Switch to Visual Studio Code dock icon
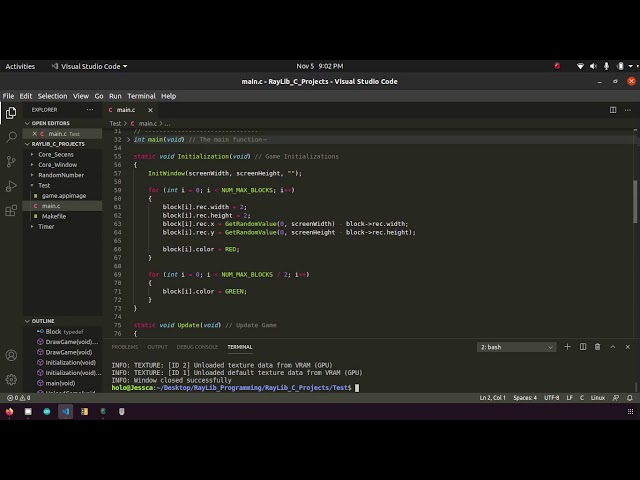The height and width of the screenshot is (480, 640). (x=65, y=411)
